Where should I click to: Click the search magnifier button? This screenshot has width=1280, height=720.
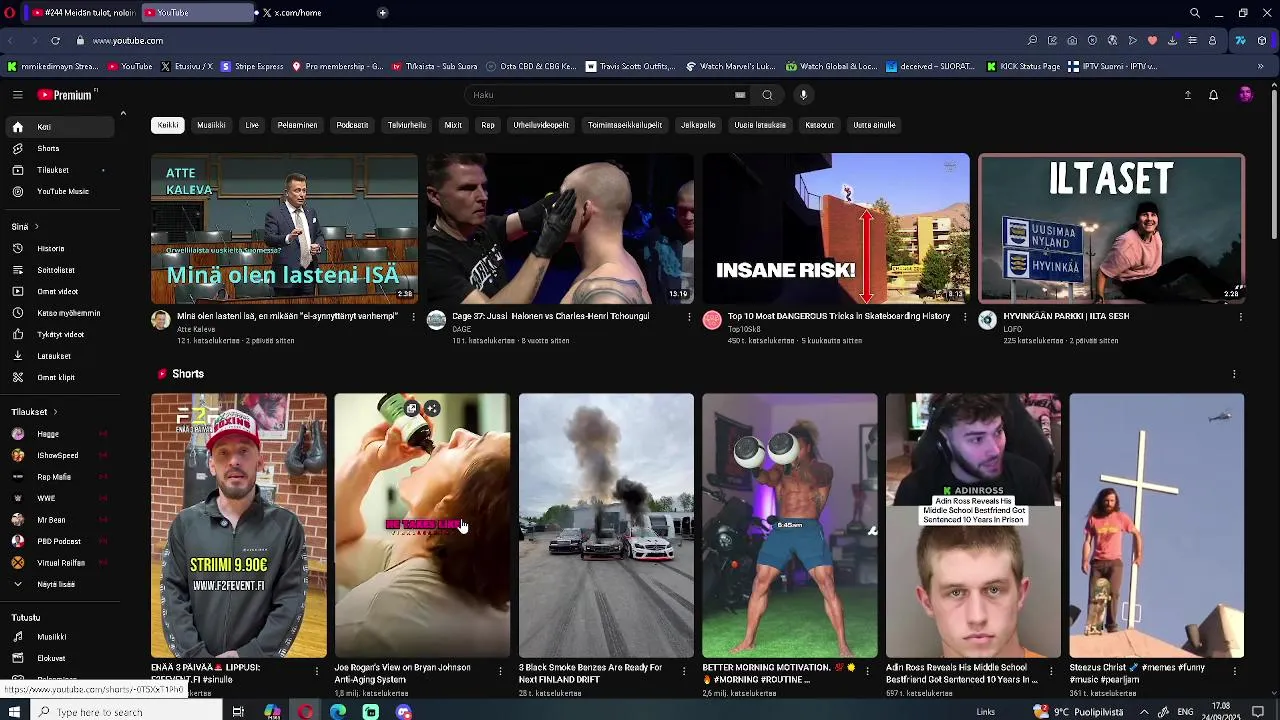(x=767, y=95)
